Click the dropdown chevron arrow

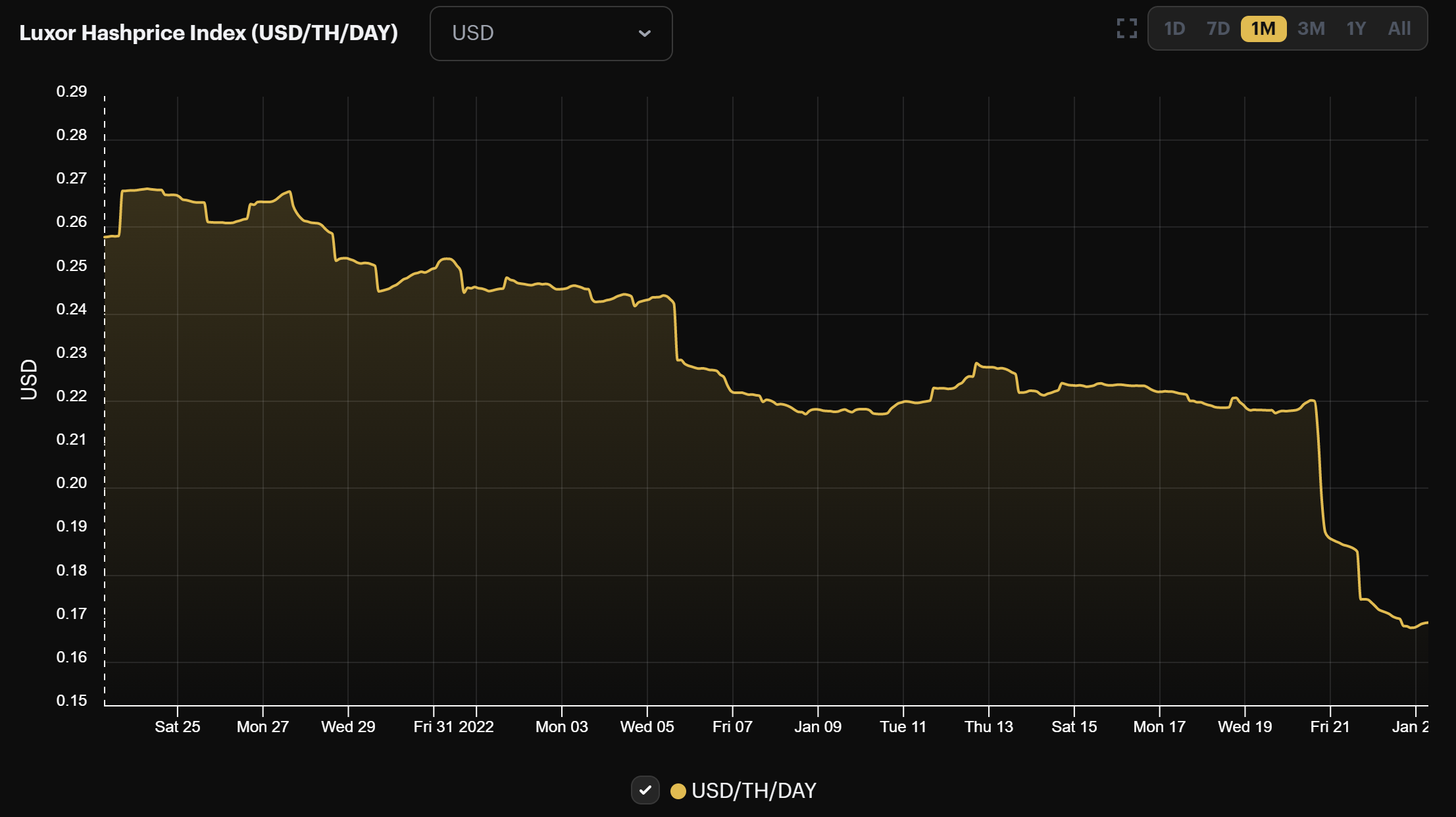pyautogui.click(x=644, y=34)
